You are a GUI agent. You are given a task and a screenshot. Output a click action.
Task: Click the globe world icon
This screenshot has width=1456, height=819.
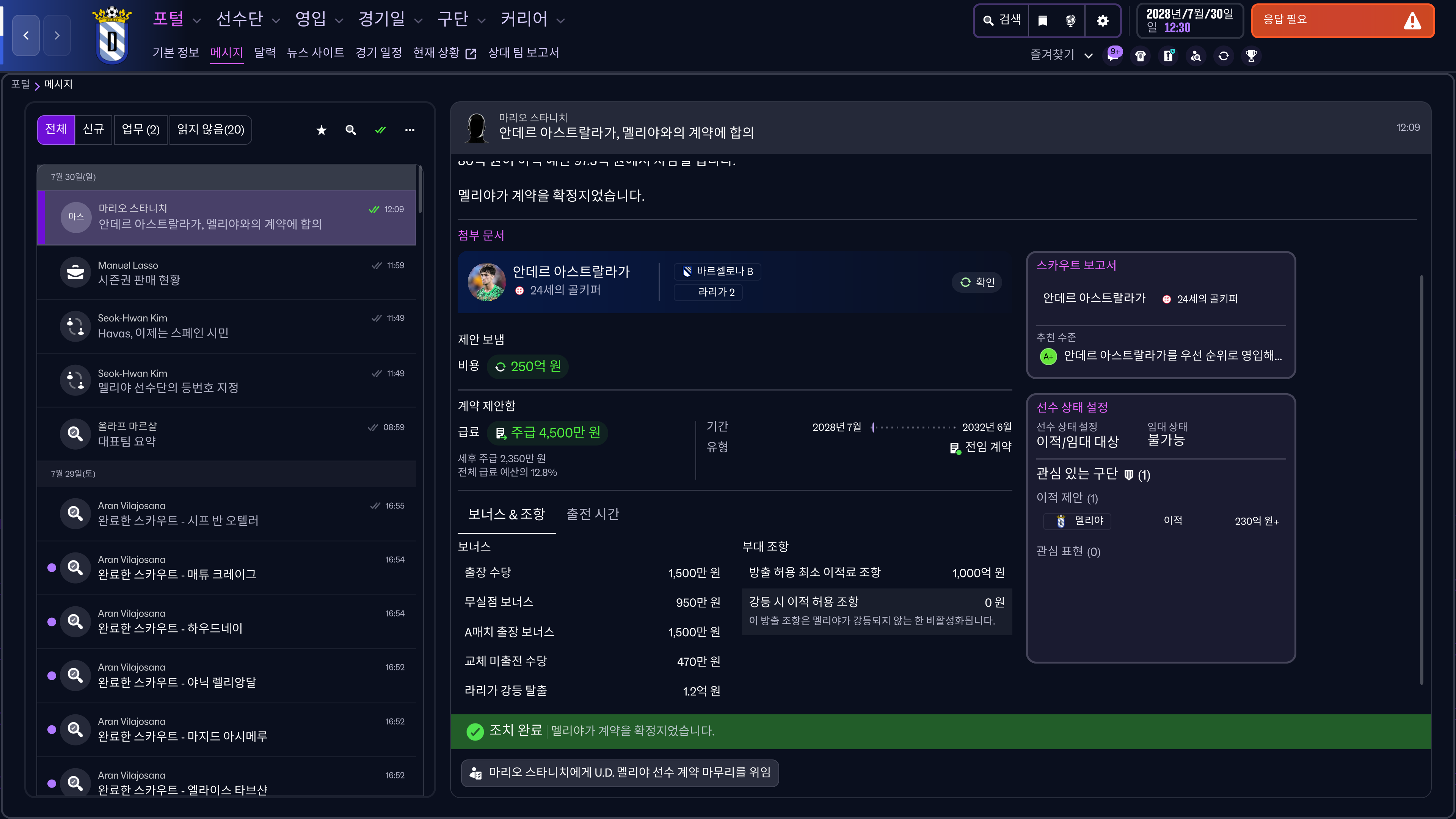tap(1070, 21)
